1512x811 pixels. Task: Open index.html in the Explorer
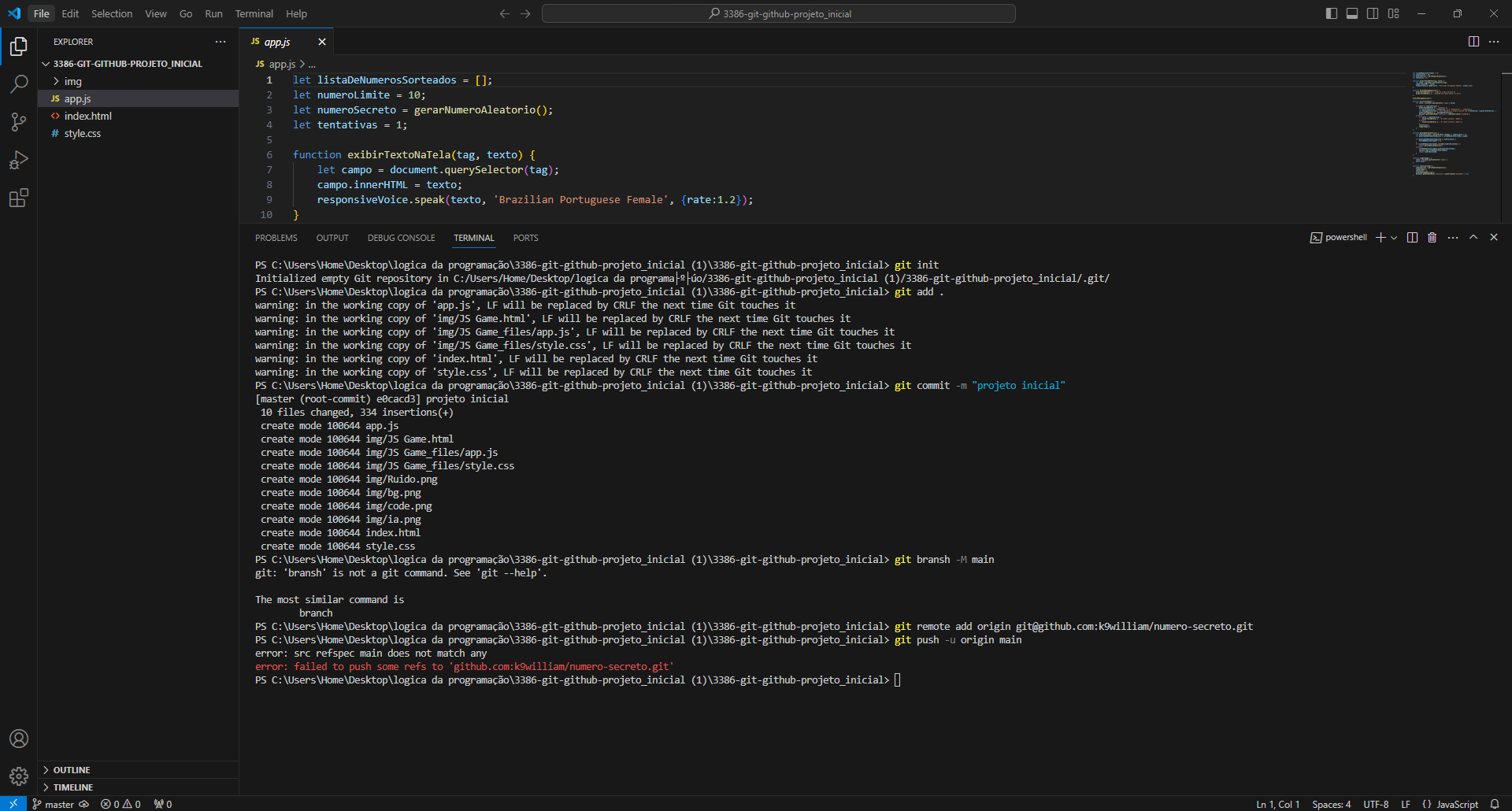click(138, 116)
